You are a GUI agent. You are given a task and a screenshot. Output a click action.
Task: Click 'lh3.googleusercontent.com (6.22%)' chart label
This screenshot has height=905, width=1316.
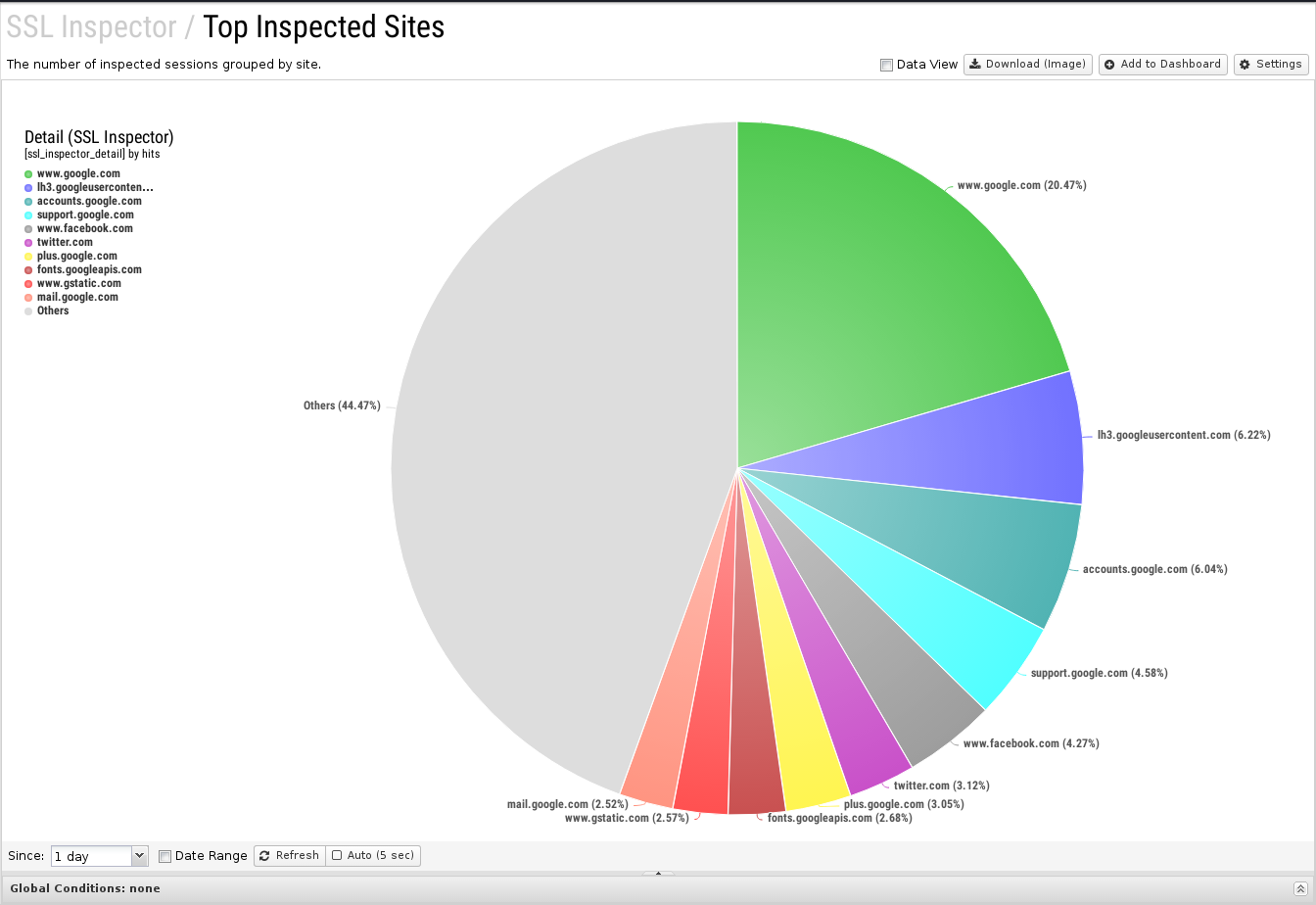point(1184,435)
